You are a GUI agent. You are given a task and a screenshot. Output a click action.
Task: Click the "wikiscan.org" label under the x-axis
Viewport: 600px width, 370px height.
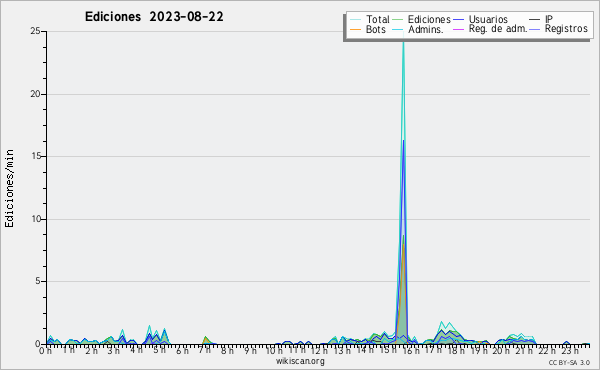pyautogui.click(x=300, y=361)
